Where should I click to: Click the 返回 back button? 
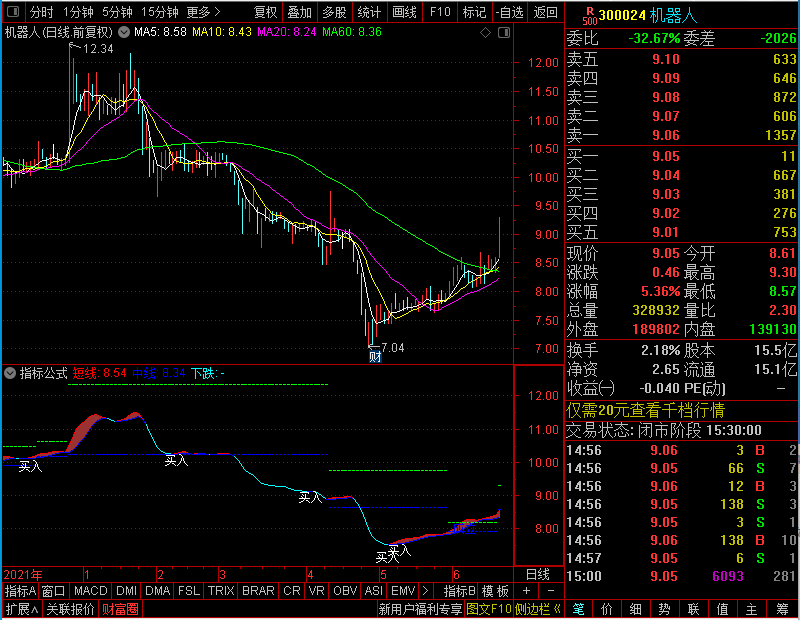point(545,12)
